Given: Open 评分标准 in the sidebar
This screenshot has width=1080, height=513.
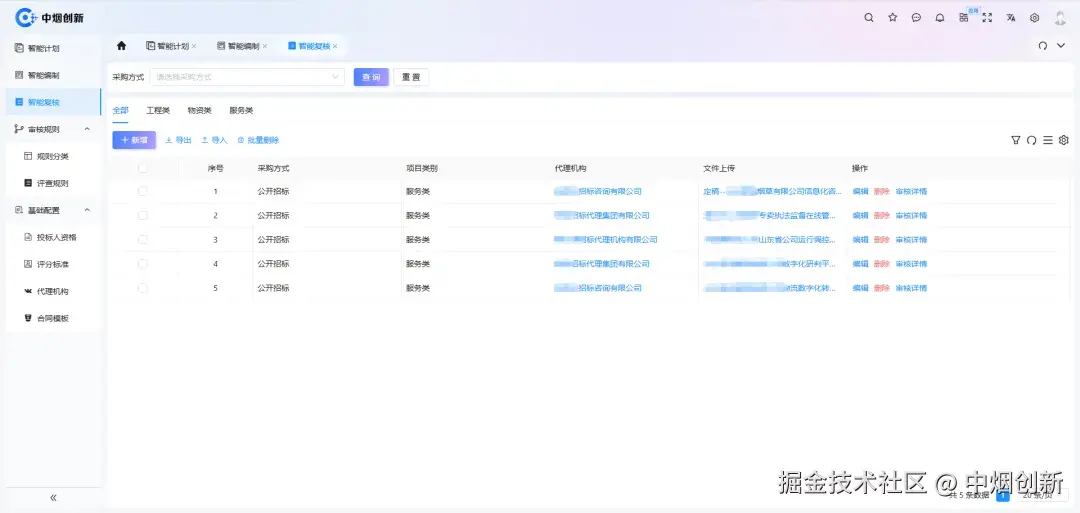Looking at the screenshot, I should pos(52,264).
